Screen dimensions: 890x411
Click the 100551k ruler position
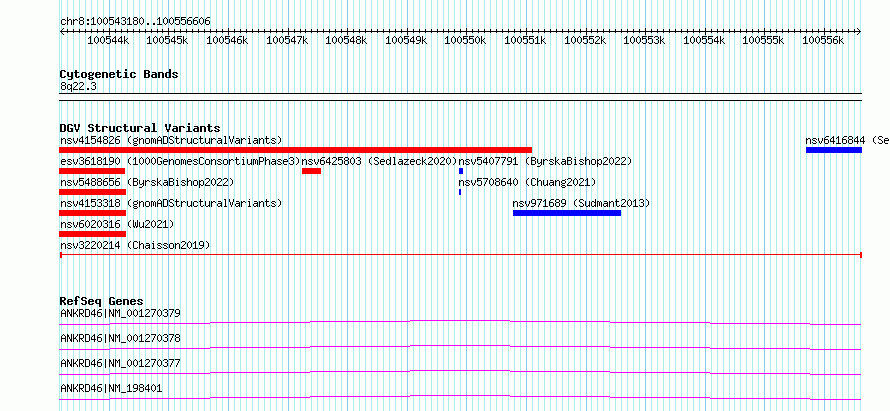point(525,40)
